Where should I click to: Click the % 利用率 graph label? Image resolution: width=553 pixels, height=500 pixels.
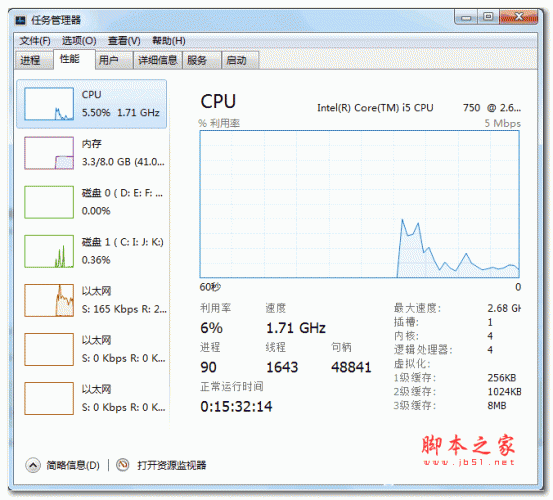click(x=219, y=123)
